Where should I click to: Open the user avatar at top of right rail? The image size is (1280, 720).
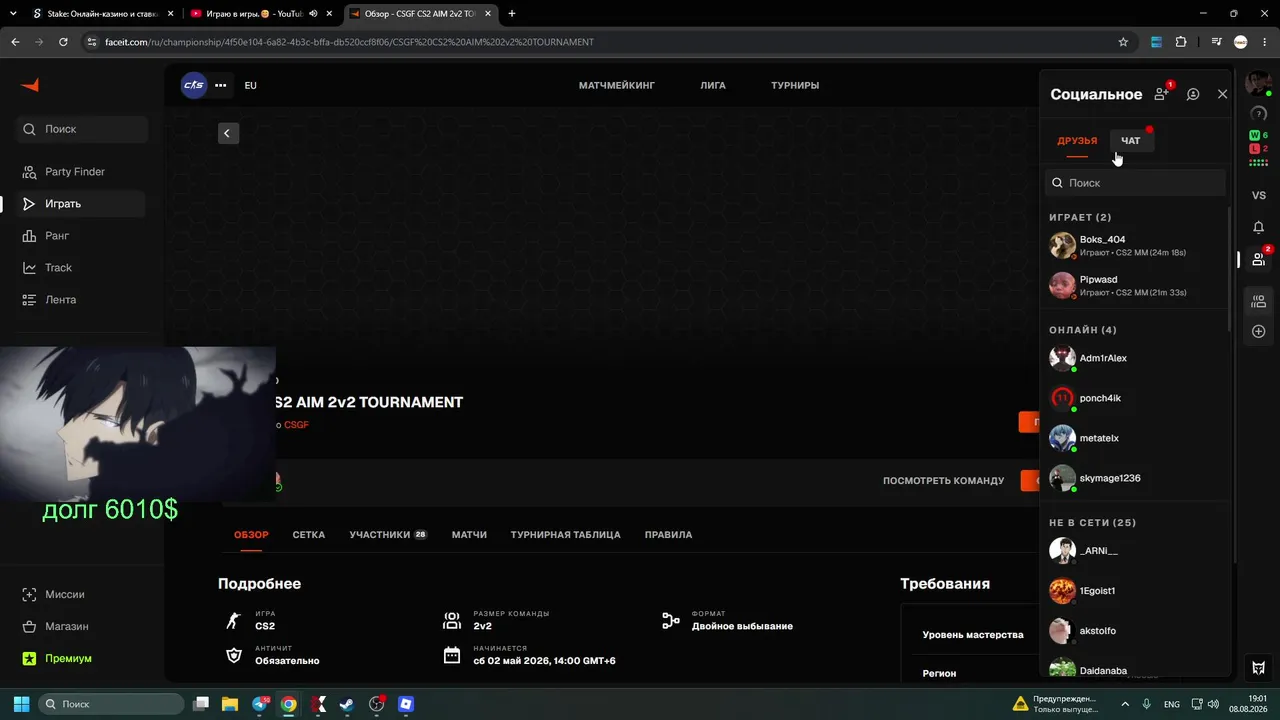coord(1258,84)
